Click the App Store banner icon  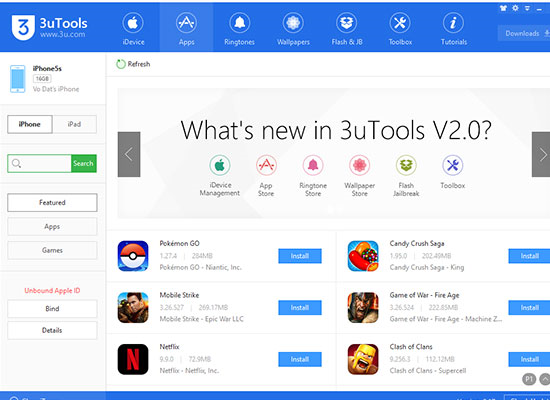point(266,165)
